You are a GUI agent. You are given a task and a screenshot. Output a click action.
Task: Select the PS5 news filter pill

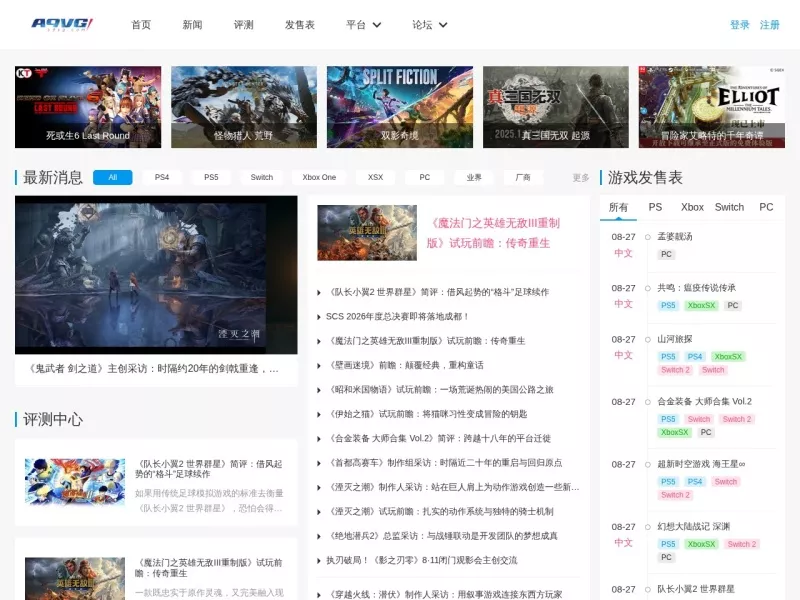[211, 177]
